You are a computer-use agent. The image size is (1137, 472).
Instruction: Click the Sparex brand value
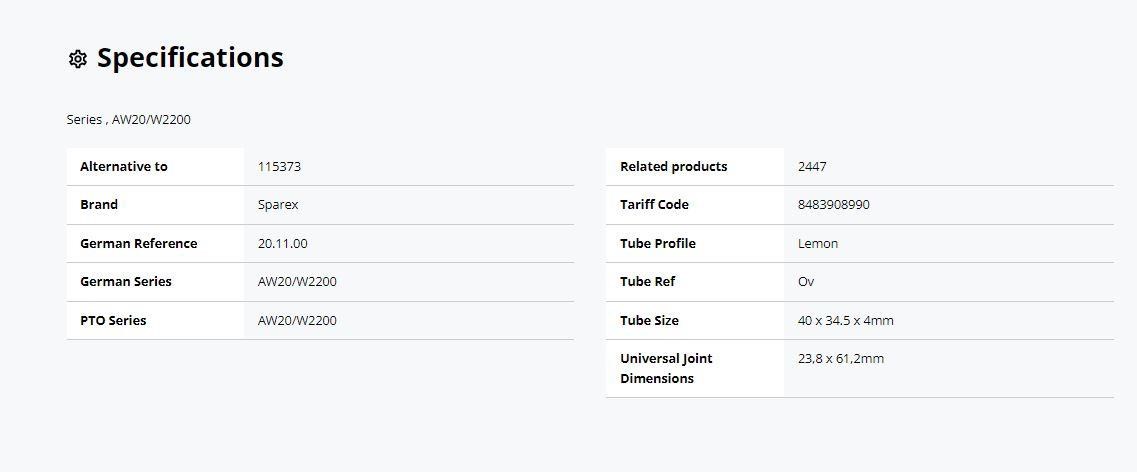coord(278,204)
